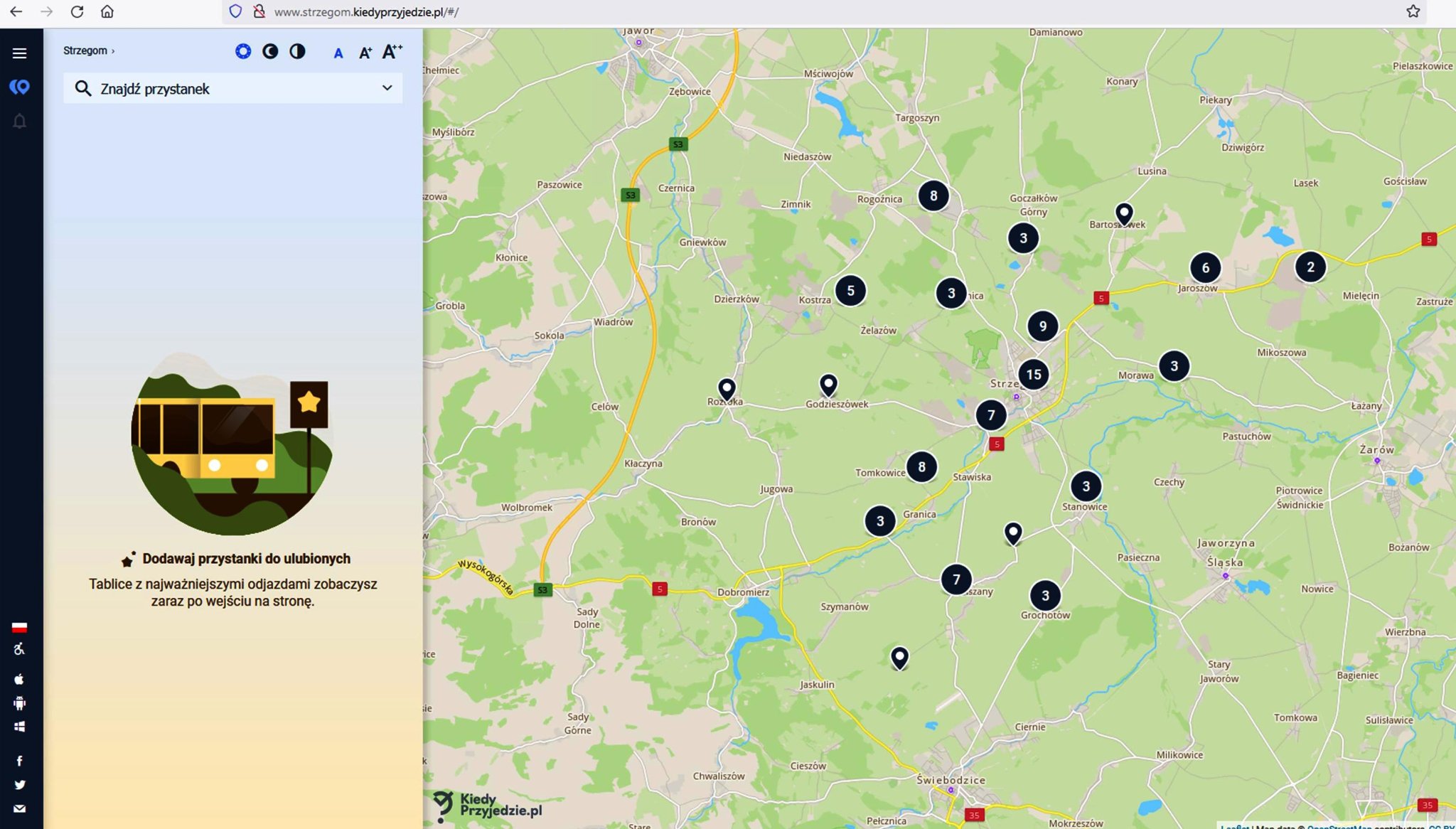Expand the stop cluster marked 15

(1034, 375)
